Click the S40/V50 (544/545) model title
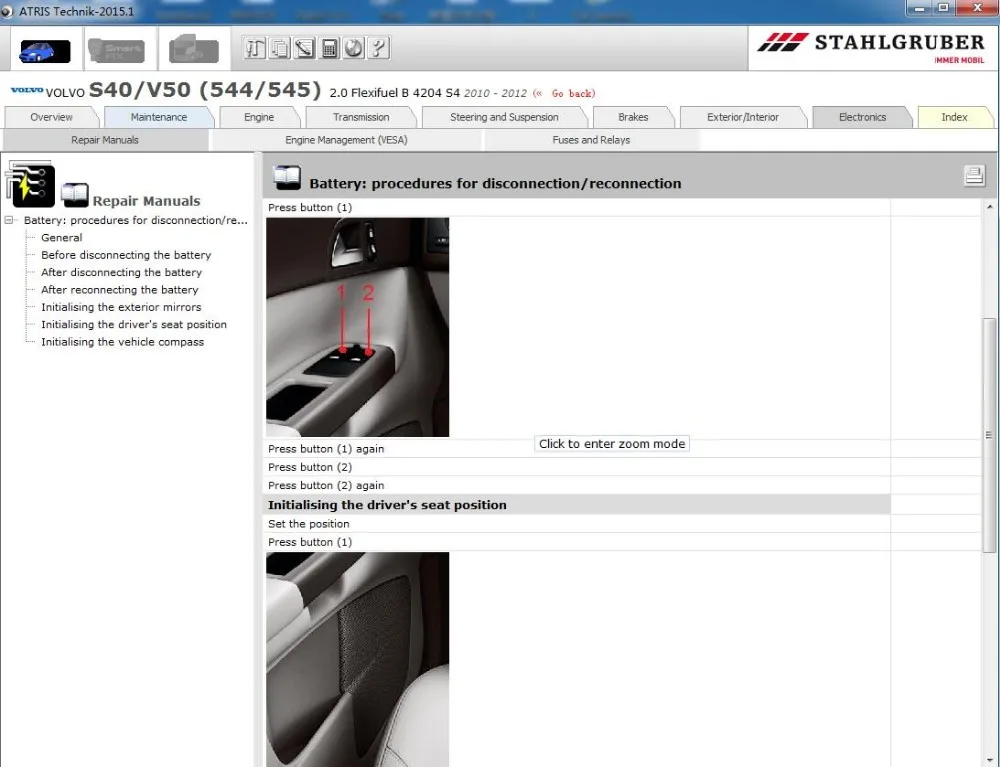The height and width of the screenshot is (767, 1000). (205, 90)
